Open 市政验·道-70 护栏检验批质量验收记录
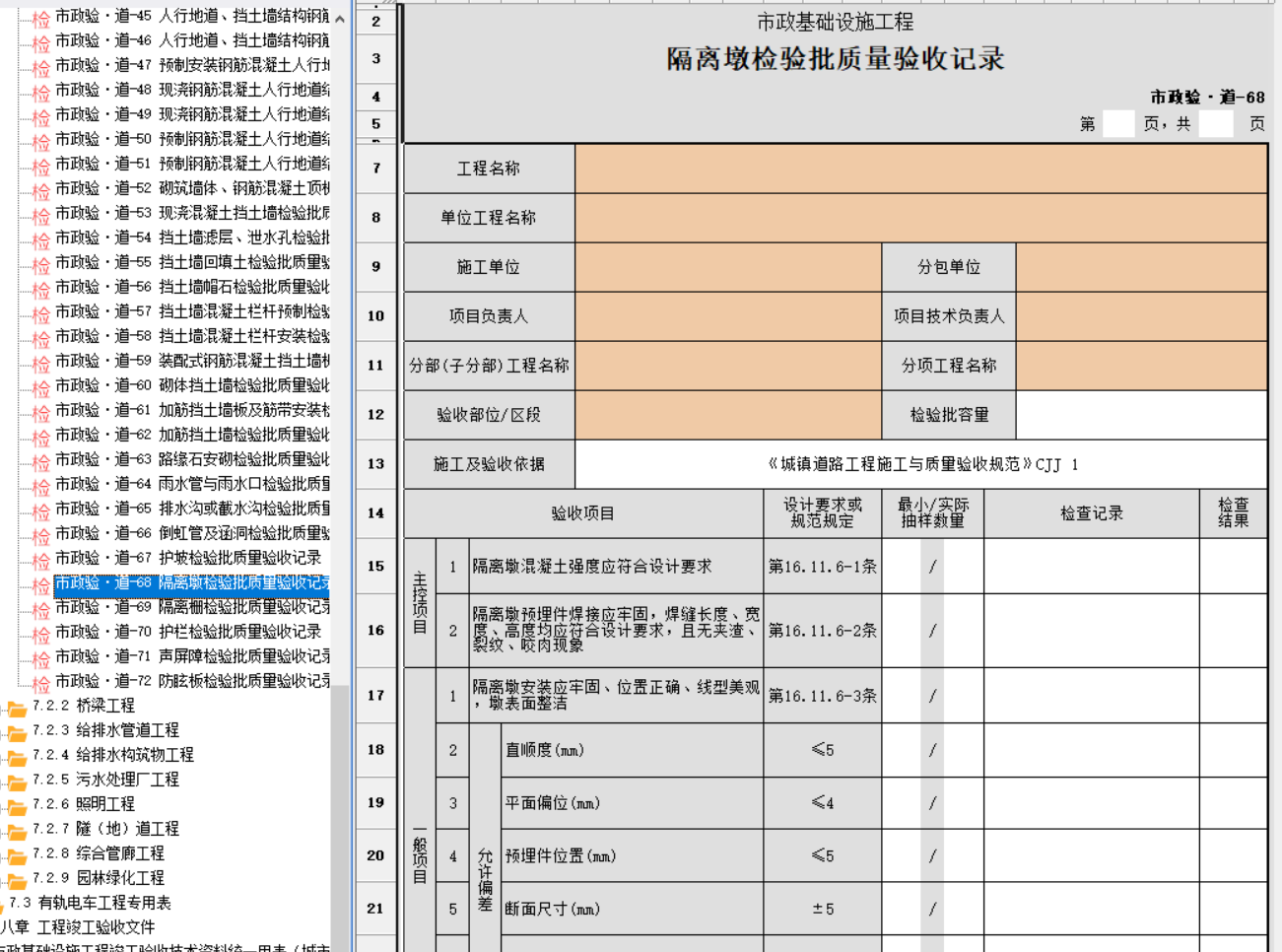The height and width of the screenshot is (952, 1282). point(188,632)
